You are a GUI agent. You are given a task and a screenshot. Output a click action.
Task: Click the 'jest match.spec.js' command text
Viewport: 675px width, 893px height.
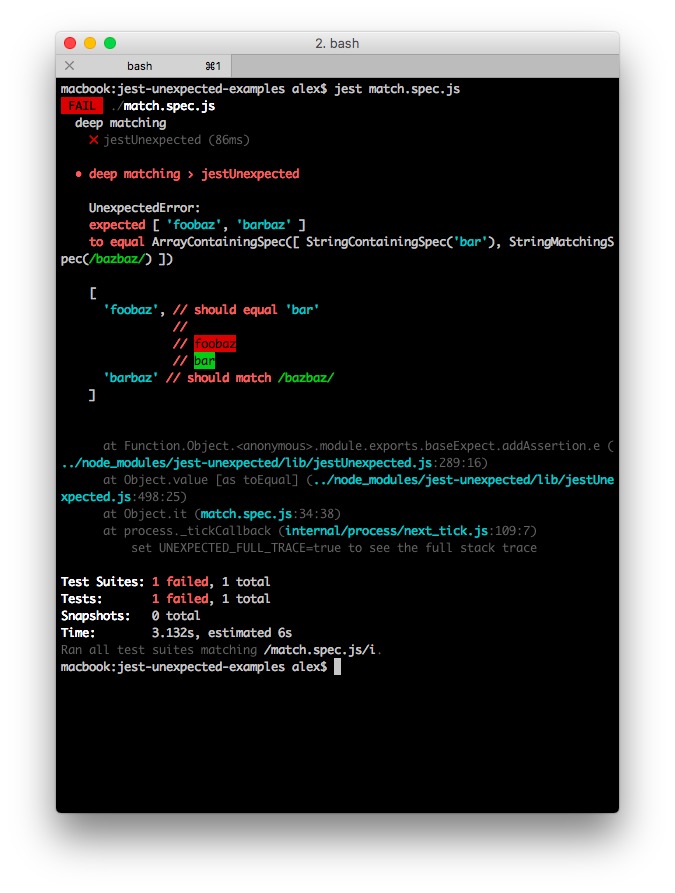[x=397, y=89]
